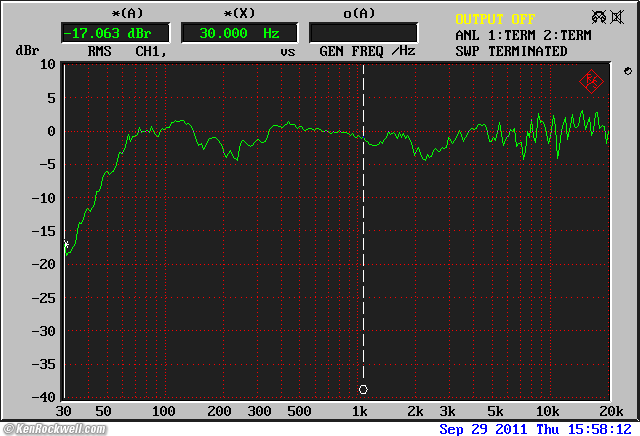Click the 30.000 Hz frequency readout
This screenshot has width=640, height=436.
pyautogui.click(x=240, y=33)
